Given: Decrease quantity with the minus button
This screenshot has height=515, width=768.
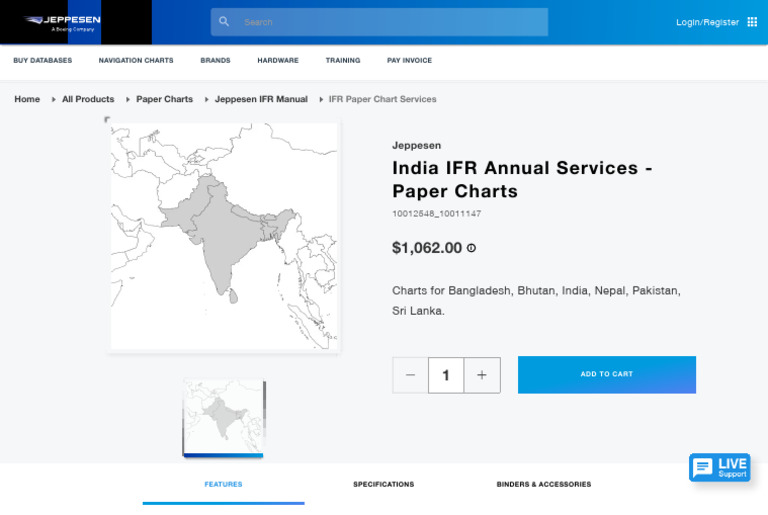Looking at the screenshot, I should tap(410, 375).
